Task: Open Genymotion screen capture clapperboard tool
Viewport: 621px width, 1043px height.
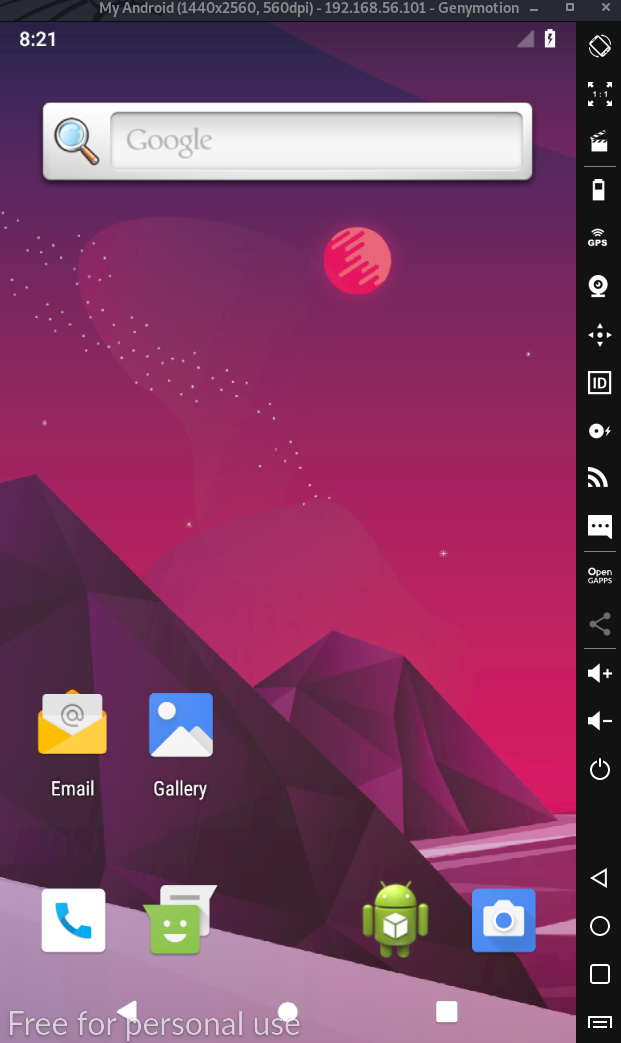Action: tap(600, 142)
